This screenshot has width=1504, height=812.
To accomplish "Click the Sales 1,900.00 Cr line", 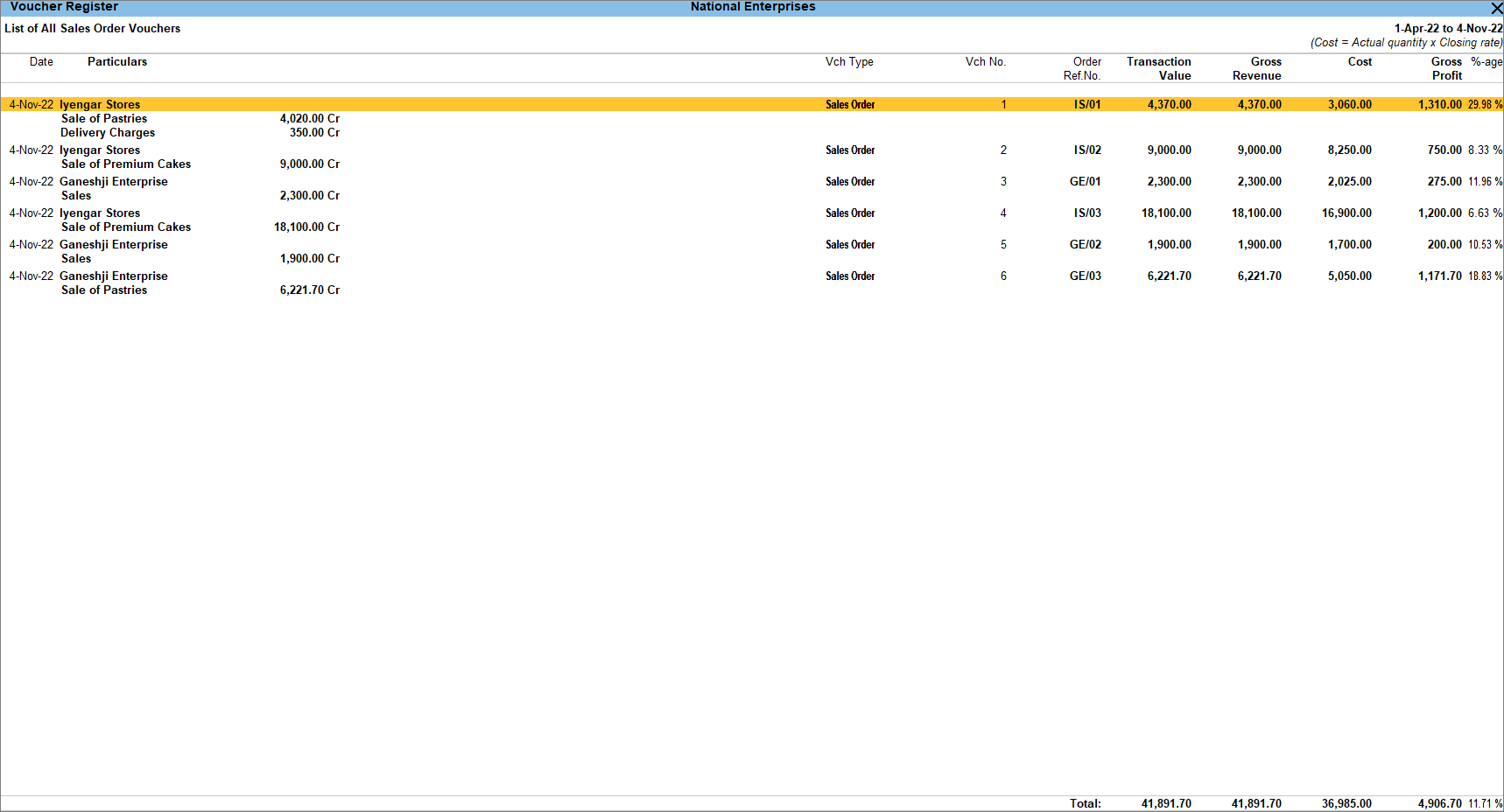I will pyautogui.click(x=200, y=259).
